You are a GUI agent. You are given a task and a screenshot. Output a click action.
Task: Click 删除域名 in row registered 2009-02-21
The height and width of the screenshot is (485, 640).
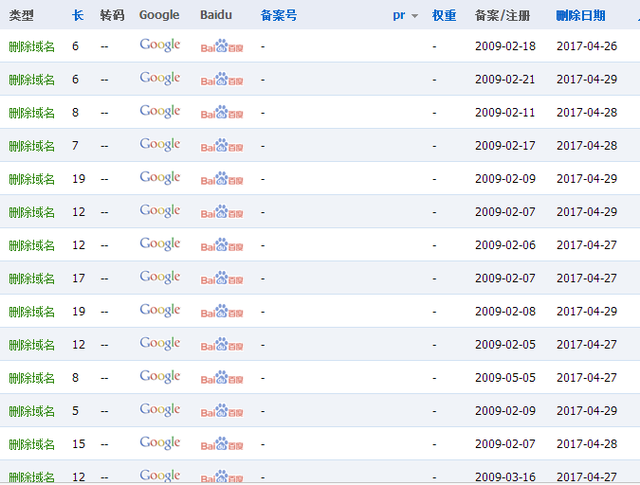[31, 80]
